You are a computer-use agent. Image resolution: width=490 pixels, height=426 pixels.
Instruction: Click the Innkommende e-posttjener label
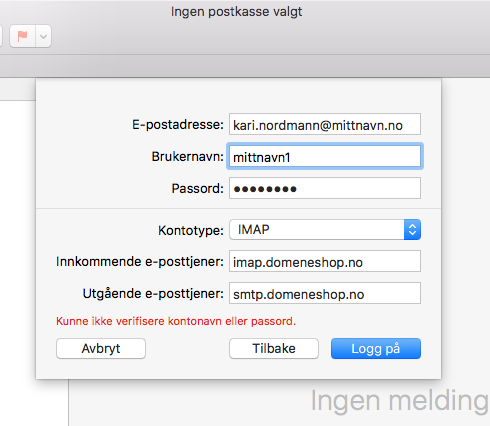coord(140,262)
